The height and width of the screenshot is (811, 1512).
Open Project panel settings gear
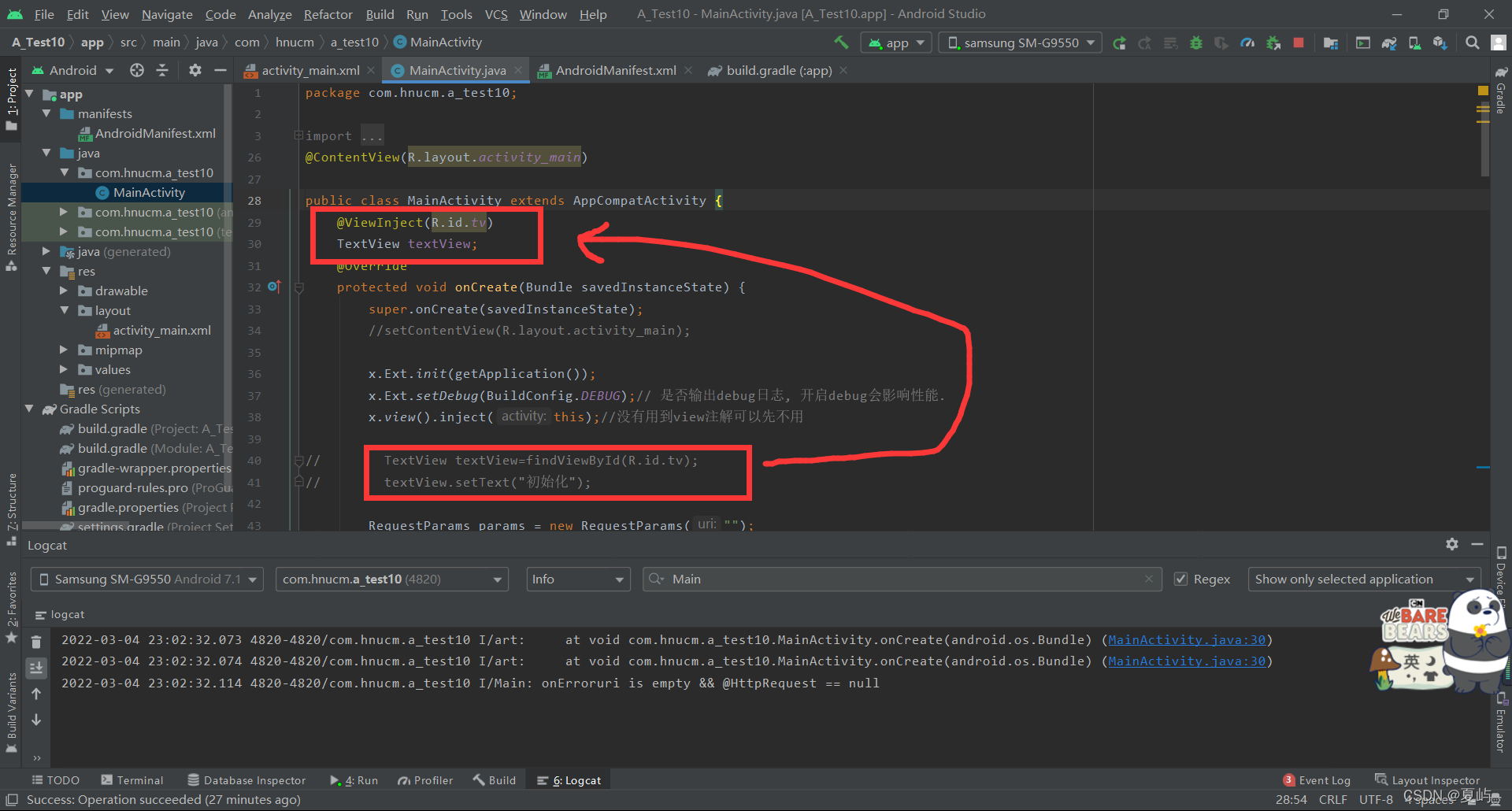click(195, 70)
